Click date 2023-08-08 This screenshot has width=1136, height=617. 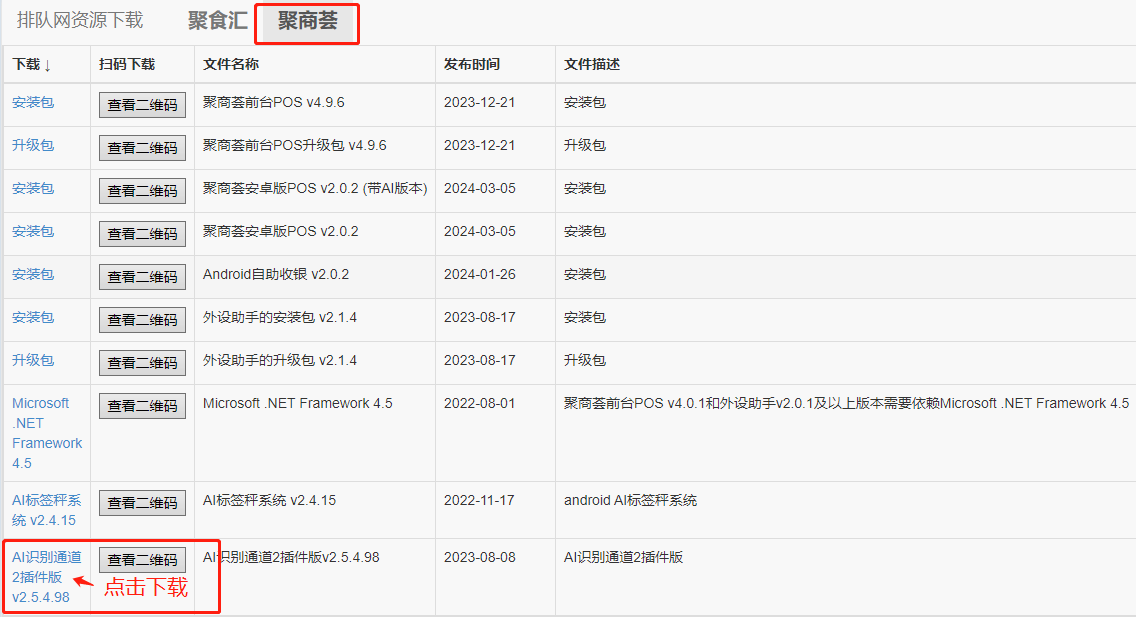coord(480,558)
